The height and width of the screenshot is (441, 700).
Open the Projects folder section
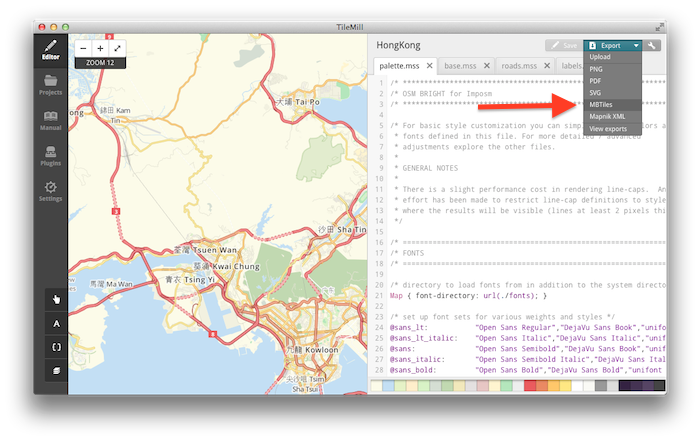50,85
